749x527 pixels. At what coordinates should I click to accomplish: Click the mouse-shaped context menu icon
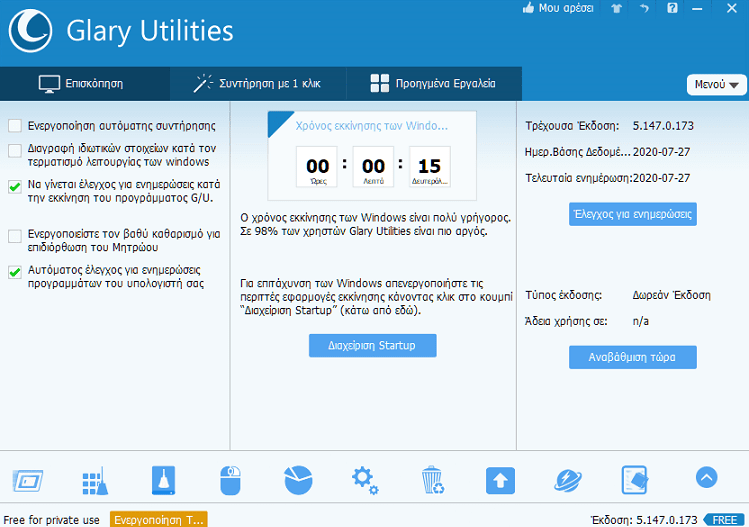(x=230, y=480)
